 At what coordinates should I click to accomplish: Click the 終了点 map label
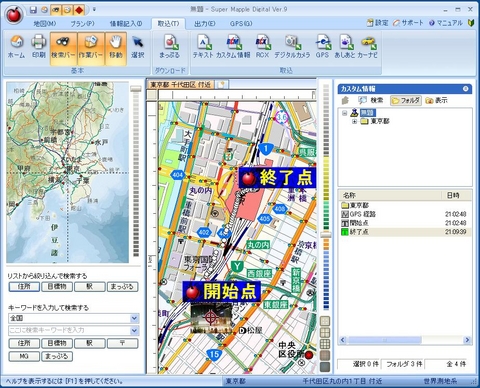click(277, 178)
